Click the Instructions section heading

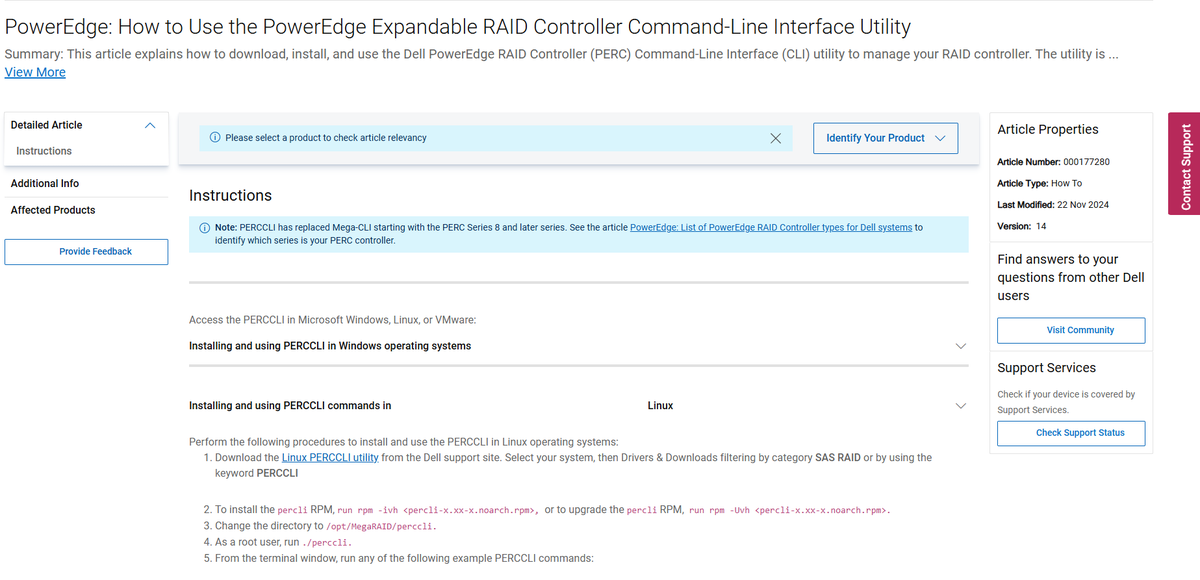click(230, 196)
